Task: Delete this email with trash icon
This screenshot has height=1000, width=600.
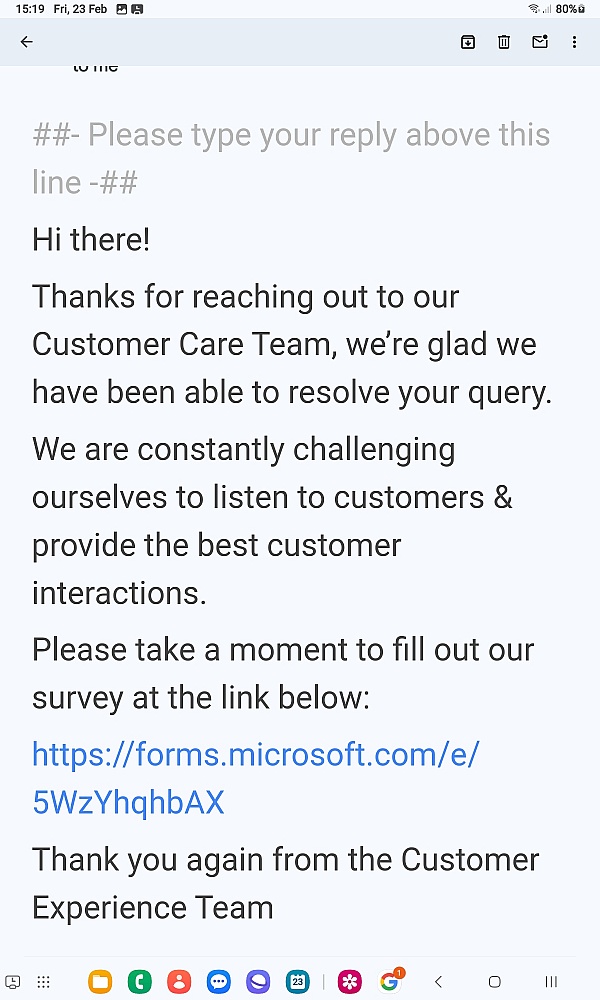Action: [504, 42]
